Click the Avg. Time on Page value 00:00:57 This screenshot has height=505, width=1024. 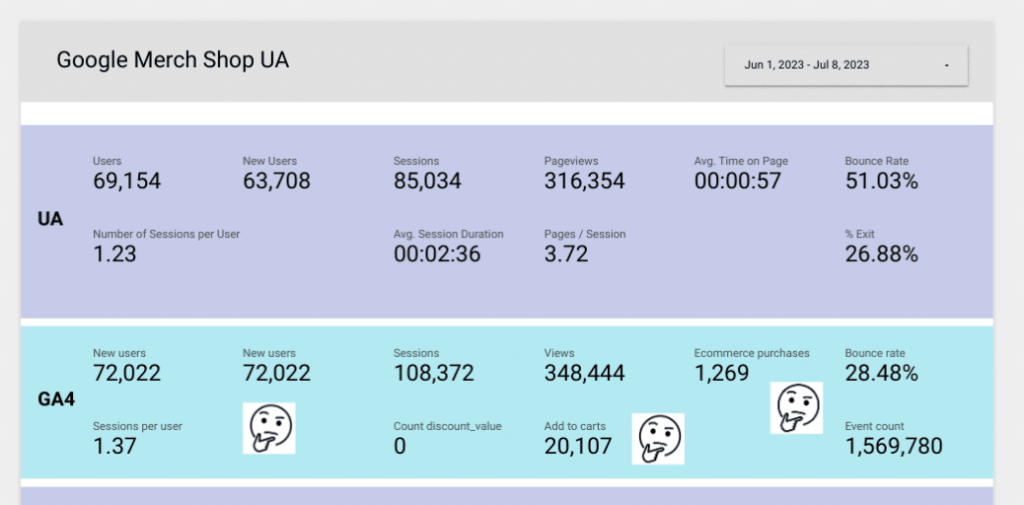[737, 182]
